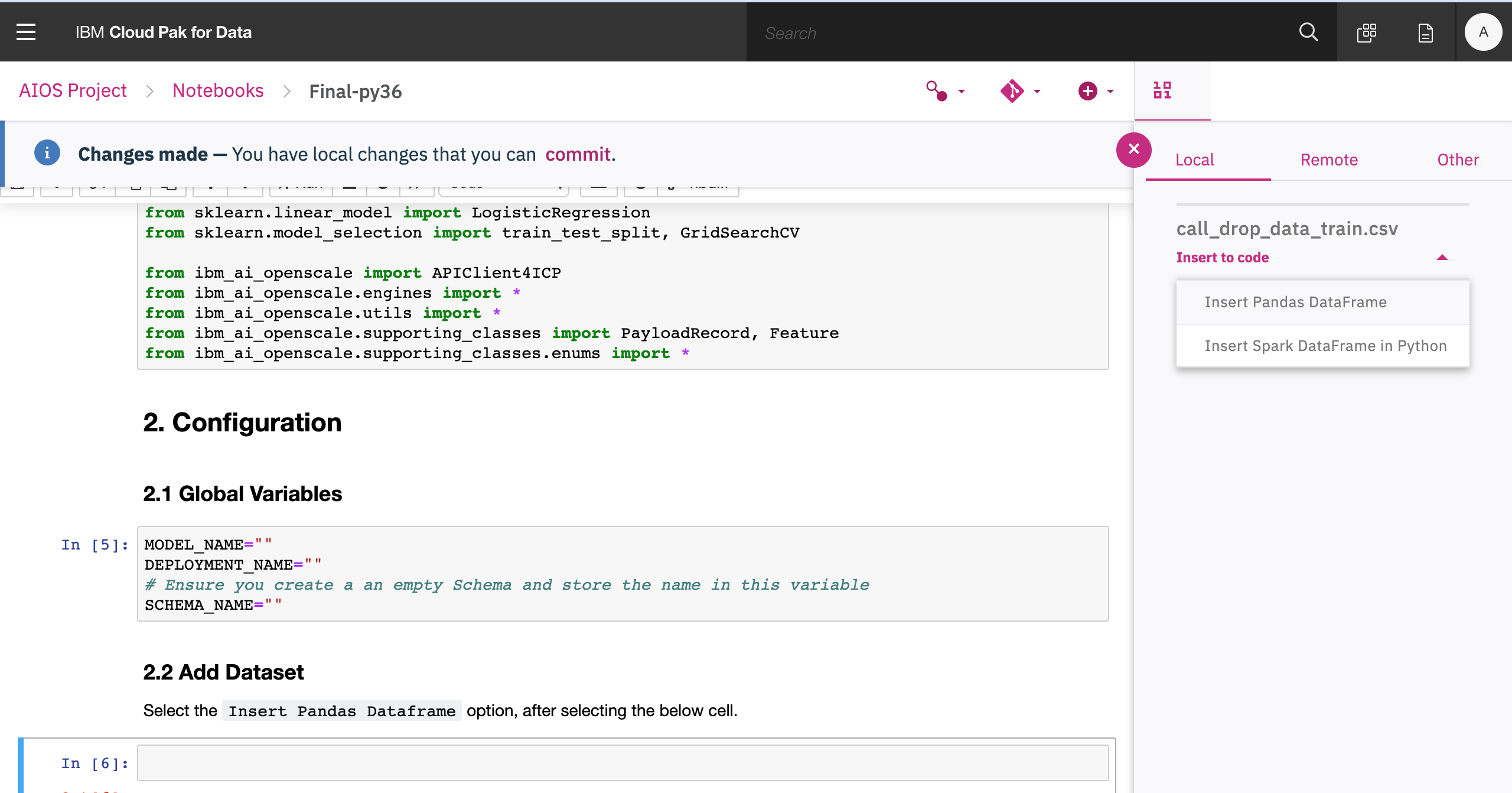The height and width of the screenshot is (793, 1512).
Task: Select Insert Spark DataFrame in Python
Action: coord(1325,346)
